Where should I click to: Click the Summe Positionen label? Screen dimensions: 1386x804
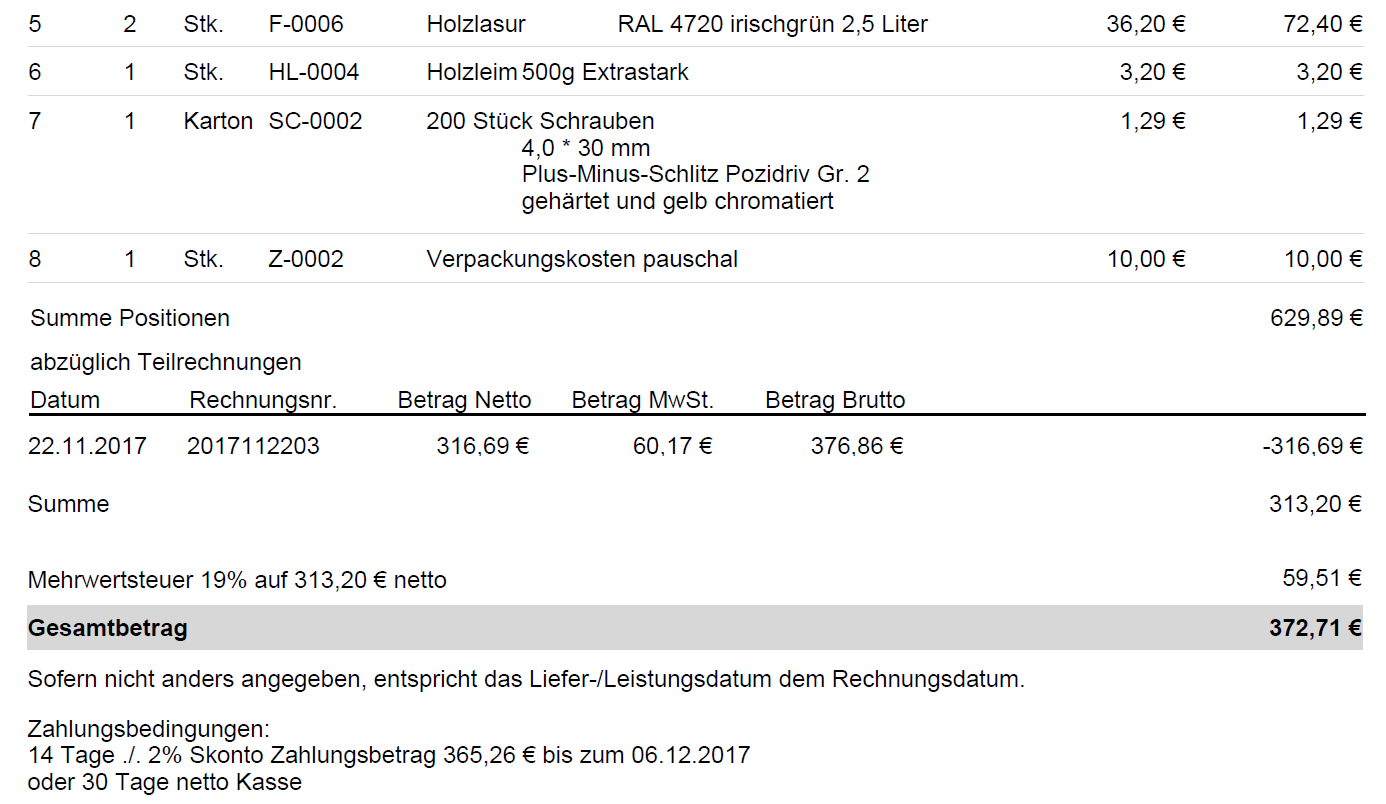130,318
